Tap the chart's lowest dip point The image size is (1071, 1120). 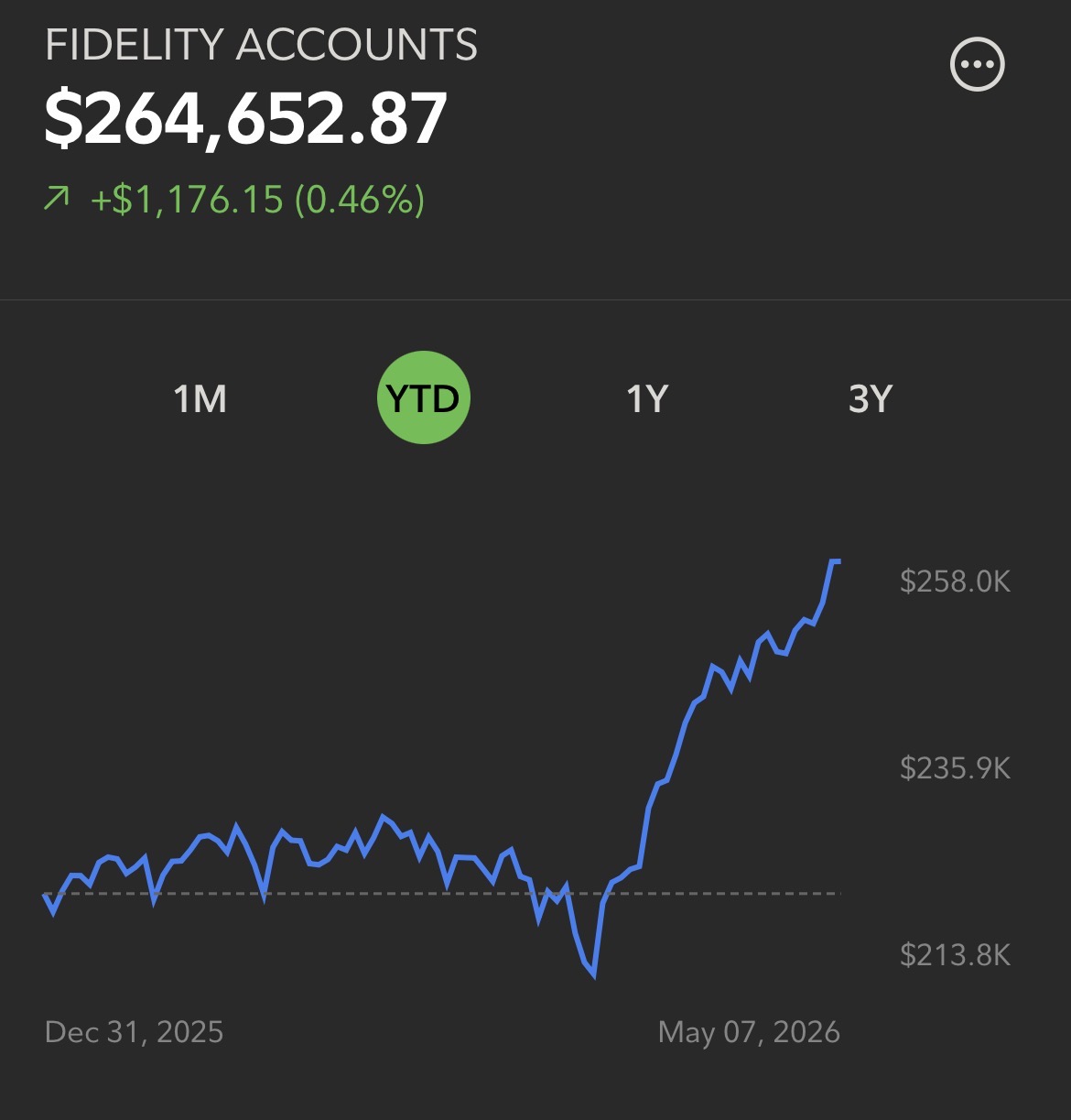[x=594, y=974]
